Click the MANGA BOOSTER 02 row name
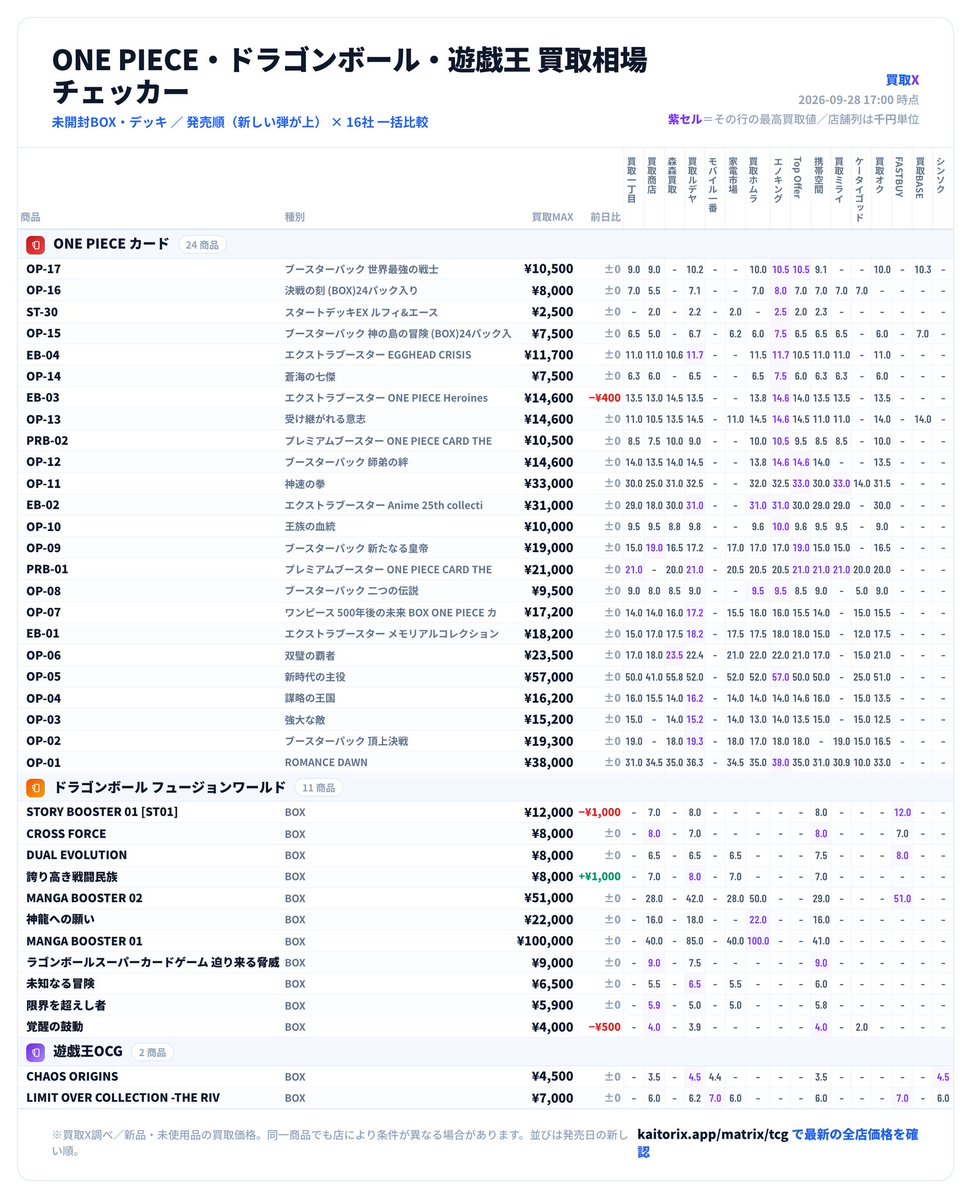The height and width of the screenshot is (1199, 971). [x=84, y=898]
